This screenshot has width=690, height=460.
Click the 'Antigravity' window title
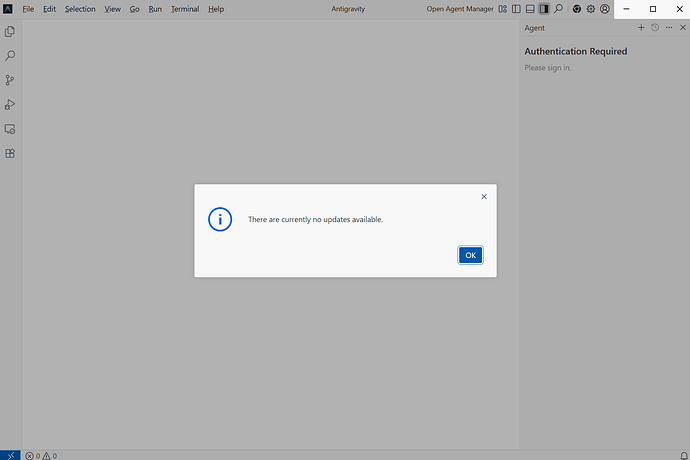[x=348, y=9]
